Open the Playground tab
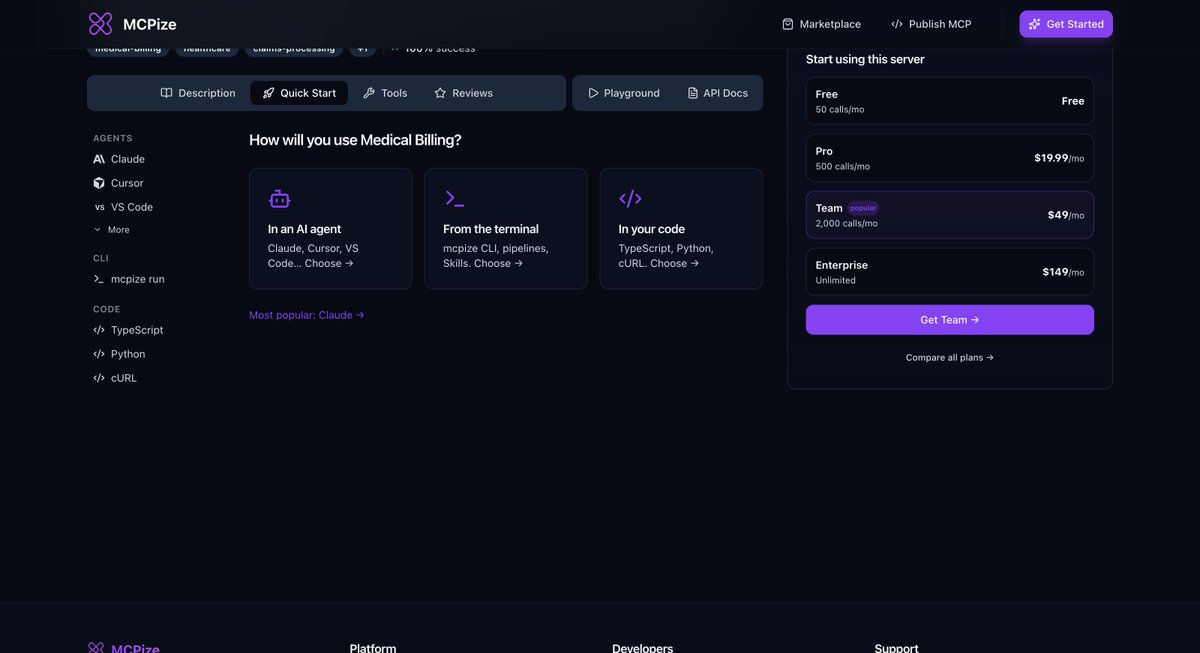The height and width of the screenshot is (653, 1200). pyautogui.click(x=624, y=93)
